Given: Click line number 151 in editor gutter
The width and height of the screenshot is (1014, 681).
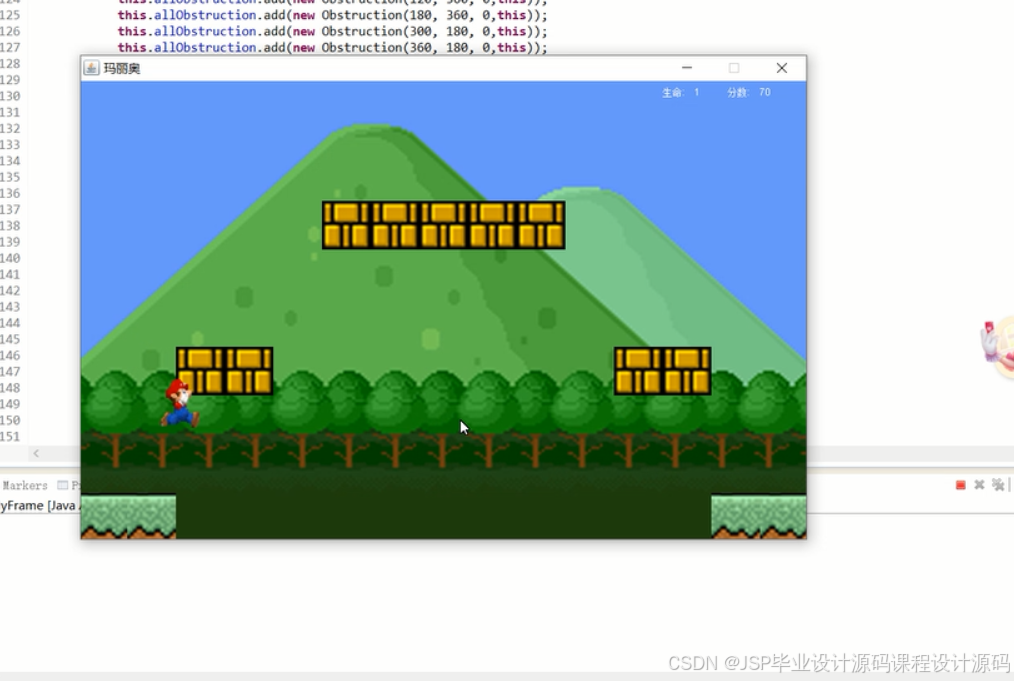Looking at the screenshot, I should pos(10,436).
